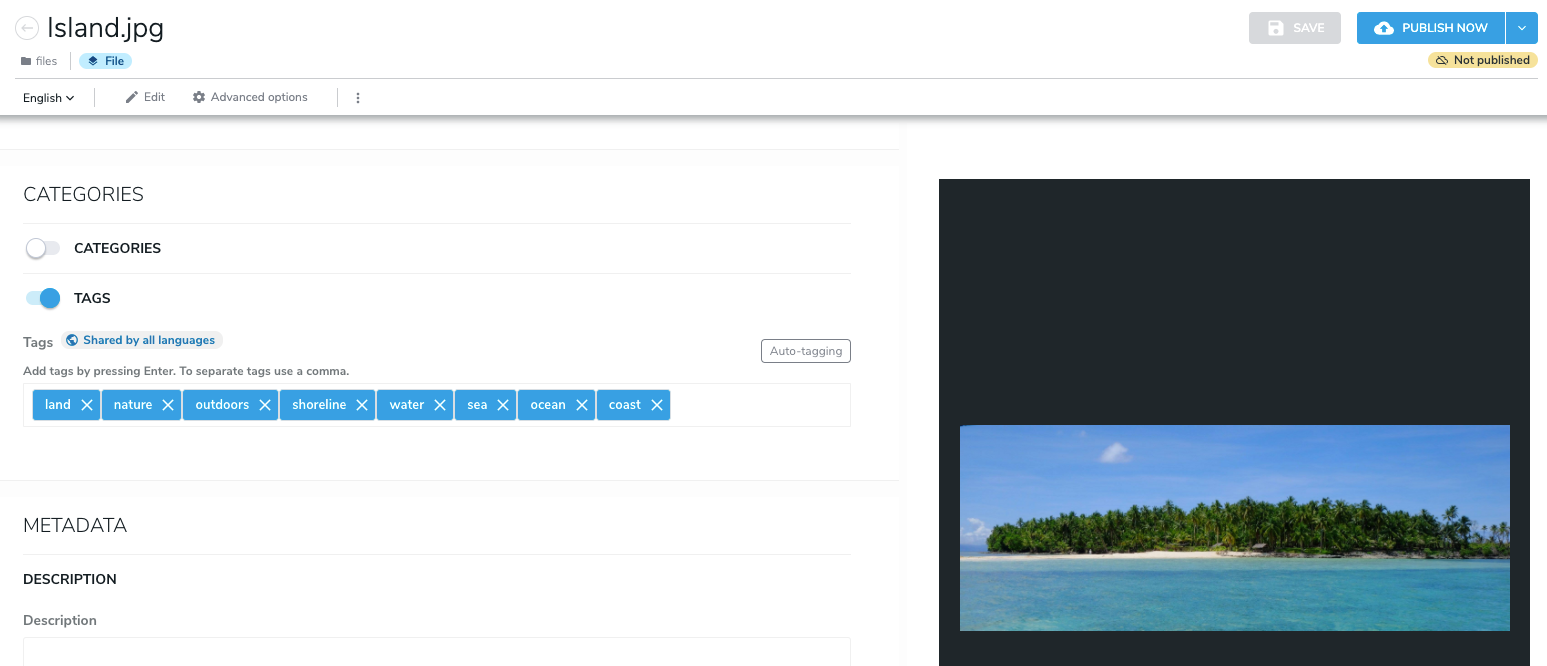The width and height of the screenshot is (1547, 666).
Task: Click the cloud icon on Publish Now
Action: pos(1384,27)
